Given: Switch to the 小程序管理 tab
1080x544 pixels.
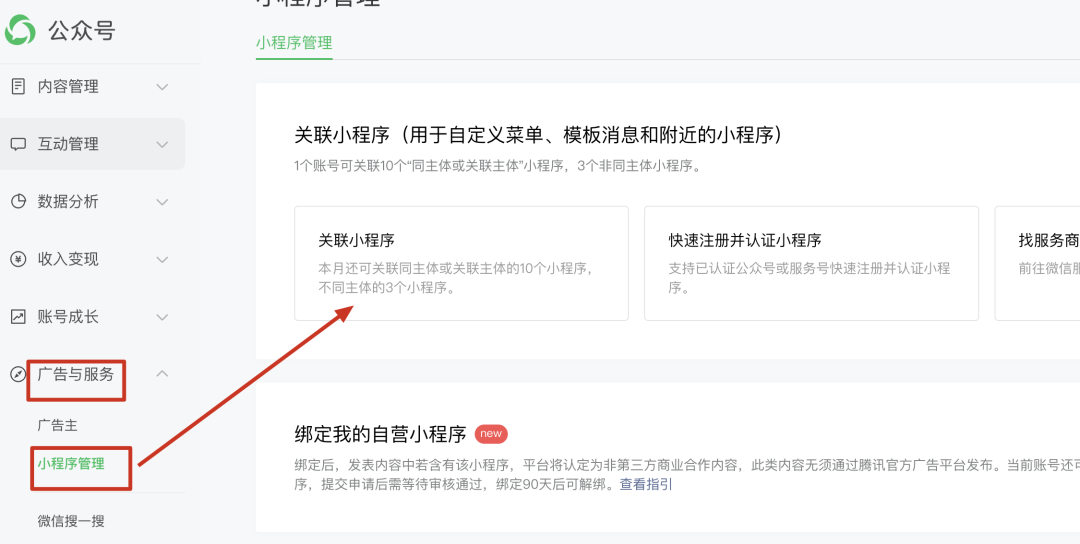Looking at the screenshot, I should click(x=294, y=43).
